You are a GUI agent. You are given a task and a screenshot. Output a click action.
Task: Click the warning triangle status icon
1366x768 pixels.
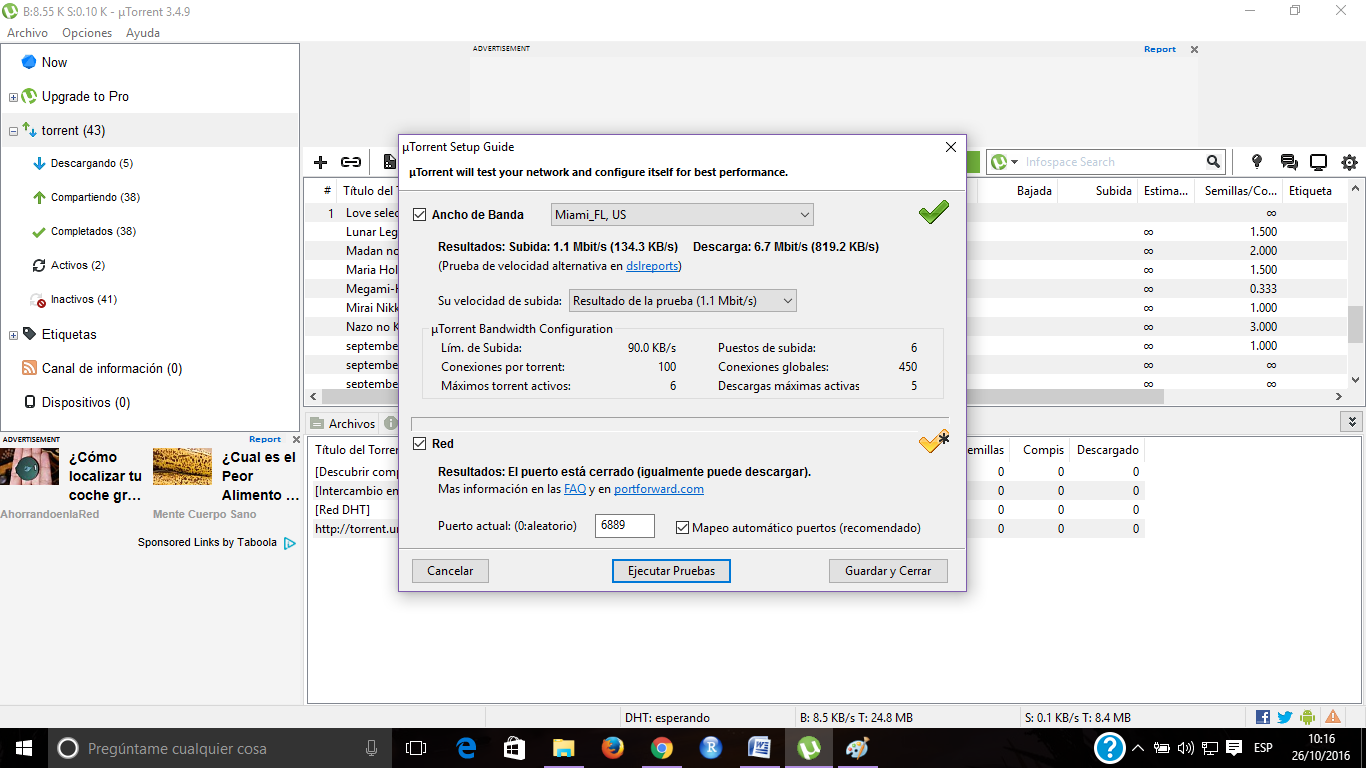[1333, 717]
